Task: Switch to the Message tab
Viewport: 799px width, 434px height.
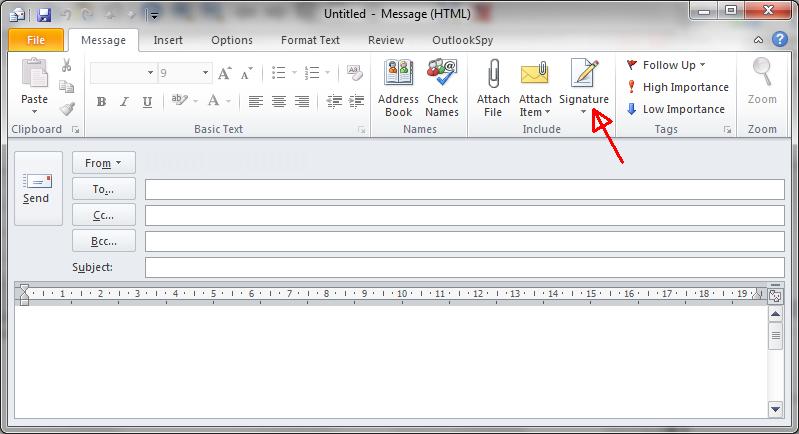Action: click(103, 40)
